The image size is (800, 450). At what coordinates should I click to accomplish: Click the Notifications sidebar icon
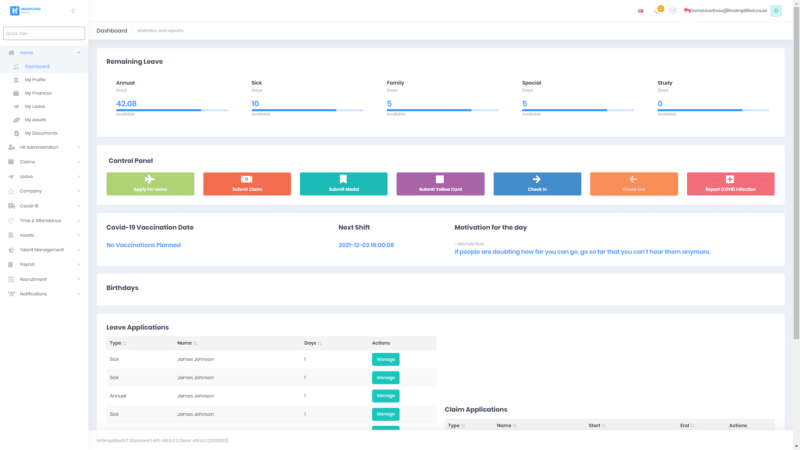11,294
